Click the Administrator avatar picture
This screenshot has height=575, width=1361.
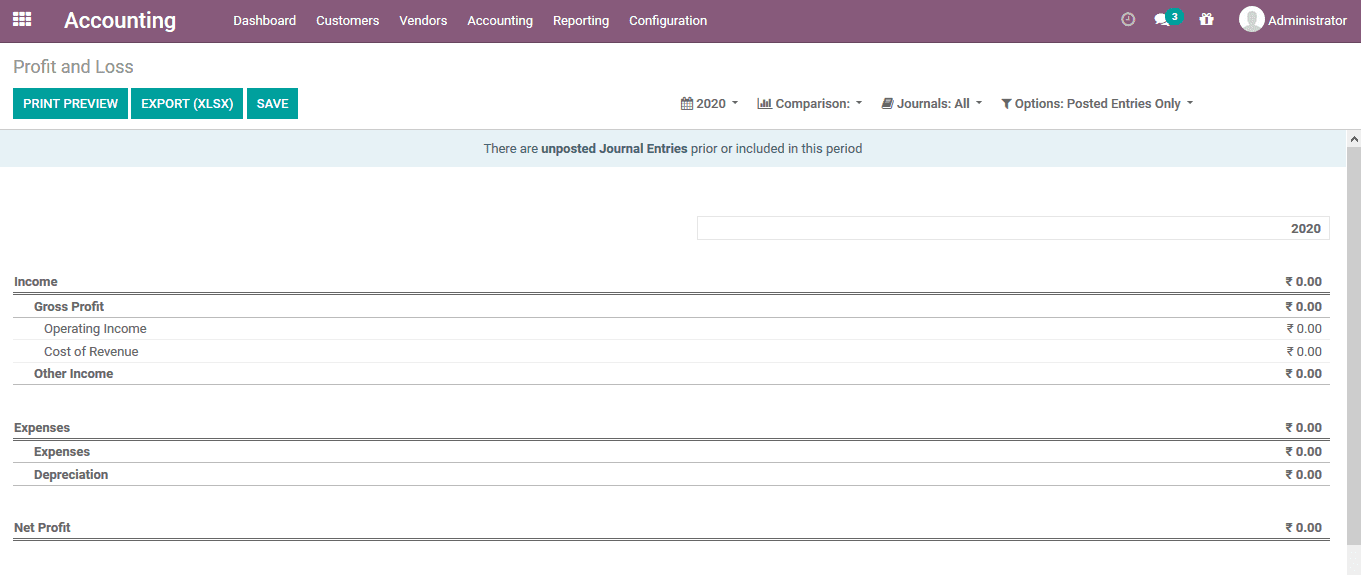pos(1251,19)
